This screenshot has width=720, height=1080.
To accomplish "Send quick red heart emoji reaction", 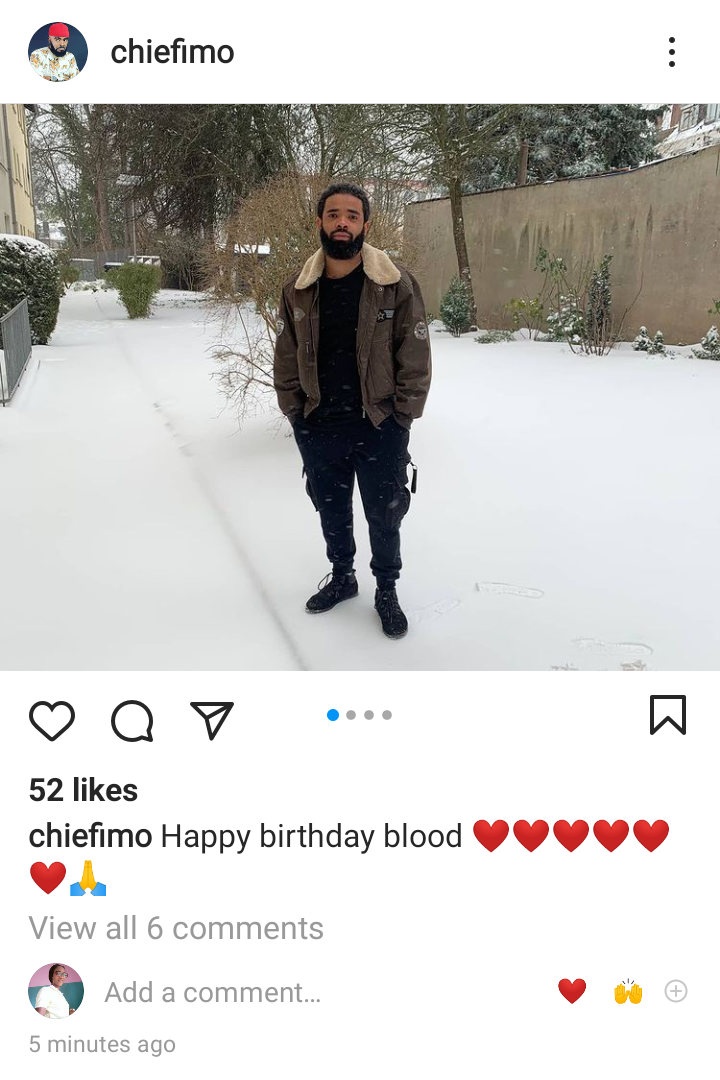I will click(x=572, y=991).
